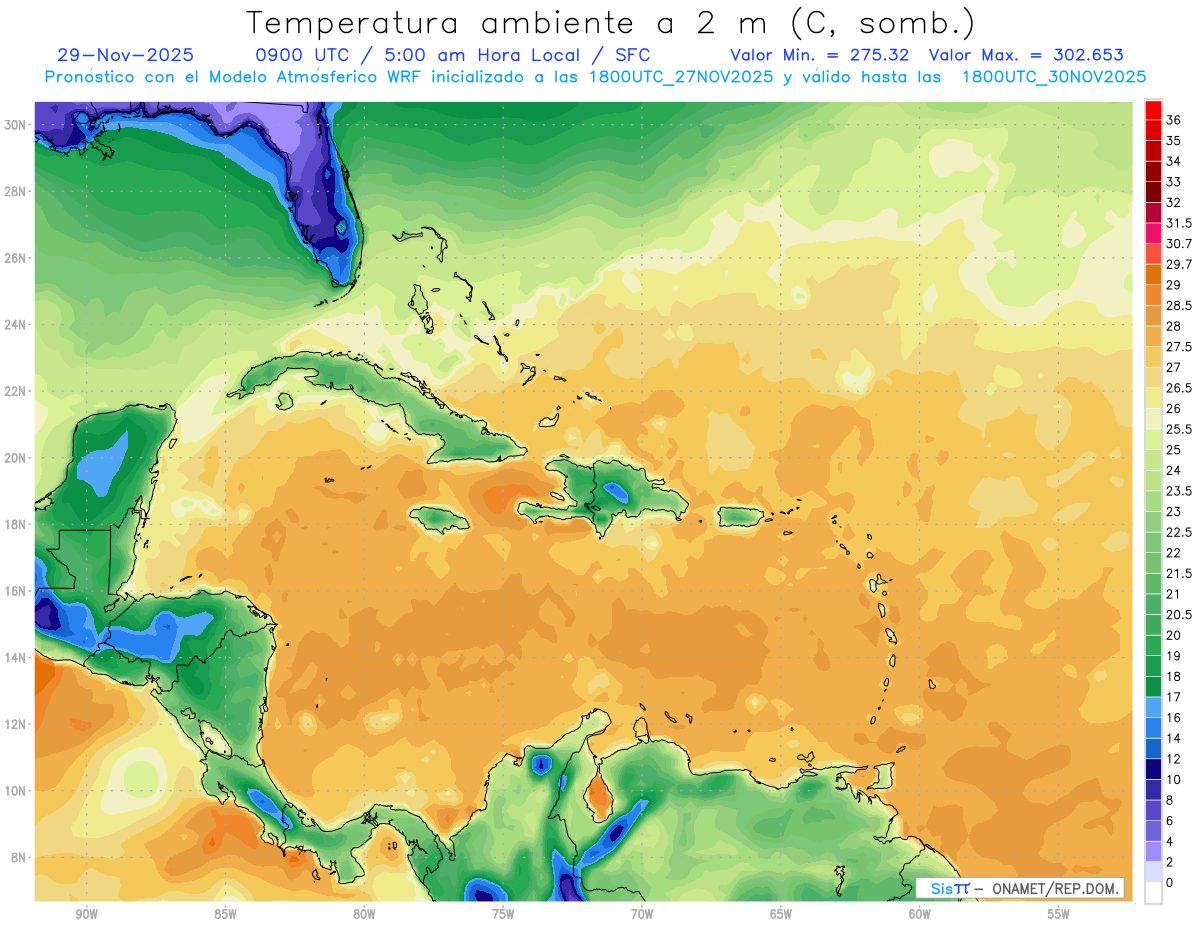Viewport: 1200px width, 927px height.
Task: Pick the pink legend swatch between 31.5 and 30.7
Action: click(x=1153, y=233)
